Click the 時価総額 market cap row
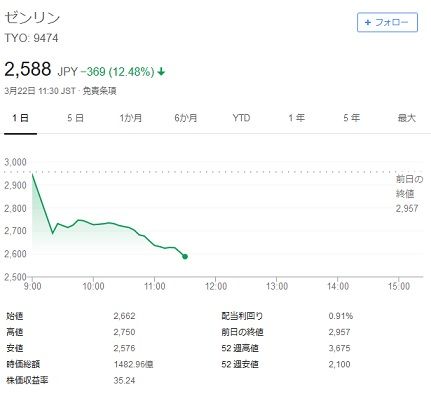Image resolution: width=431 pixels, height=394 pixels. click(80, 364)
